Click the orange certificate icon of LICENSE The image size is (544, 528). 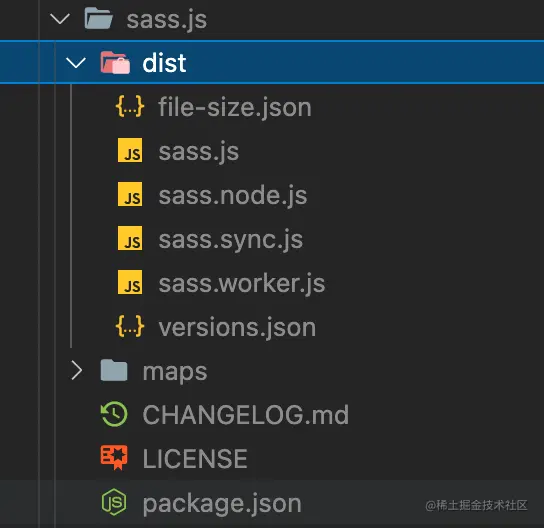[x=114, y=458]
